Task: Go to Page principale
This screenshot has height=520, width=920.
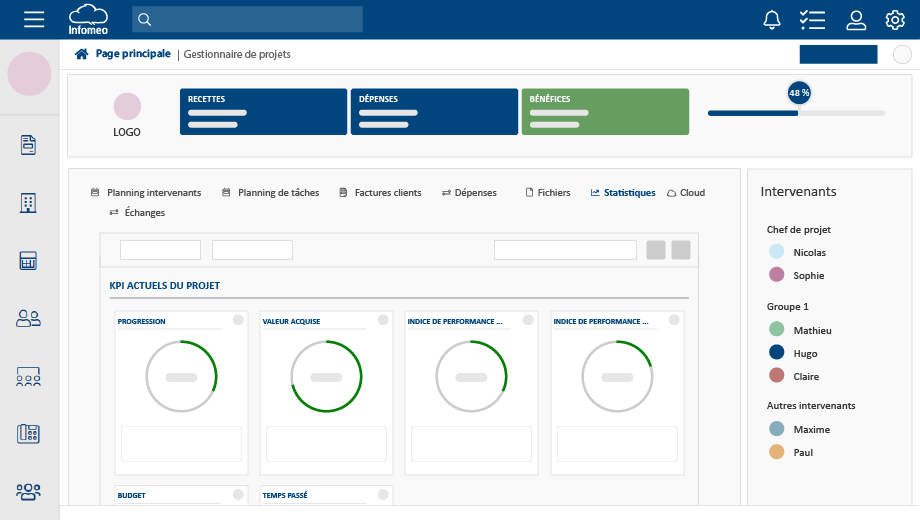Action: [133, 53]
